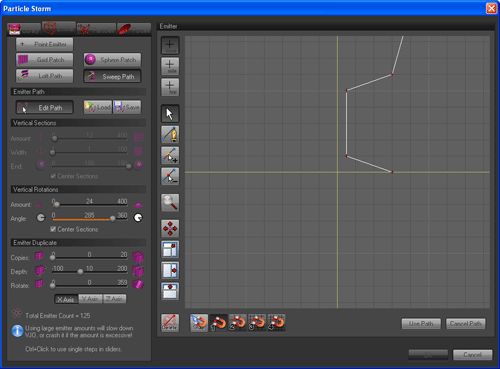Close the Particle Storm window

[x=491, y=8]
